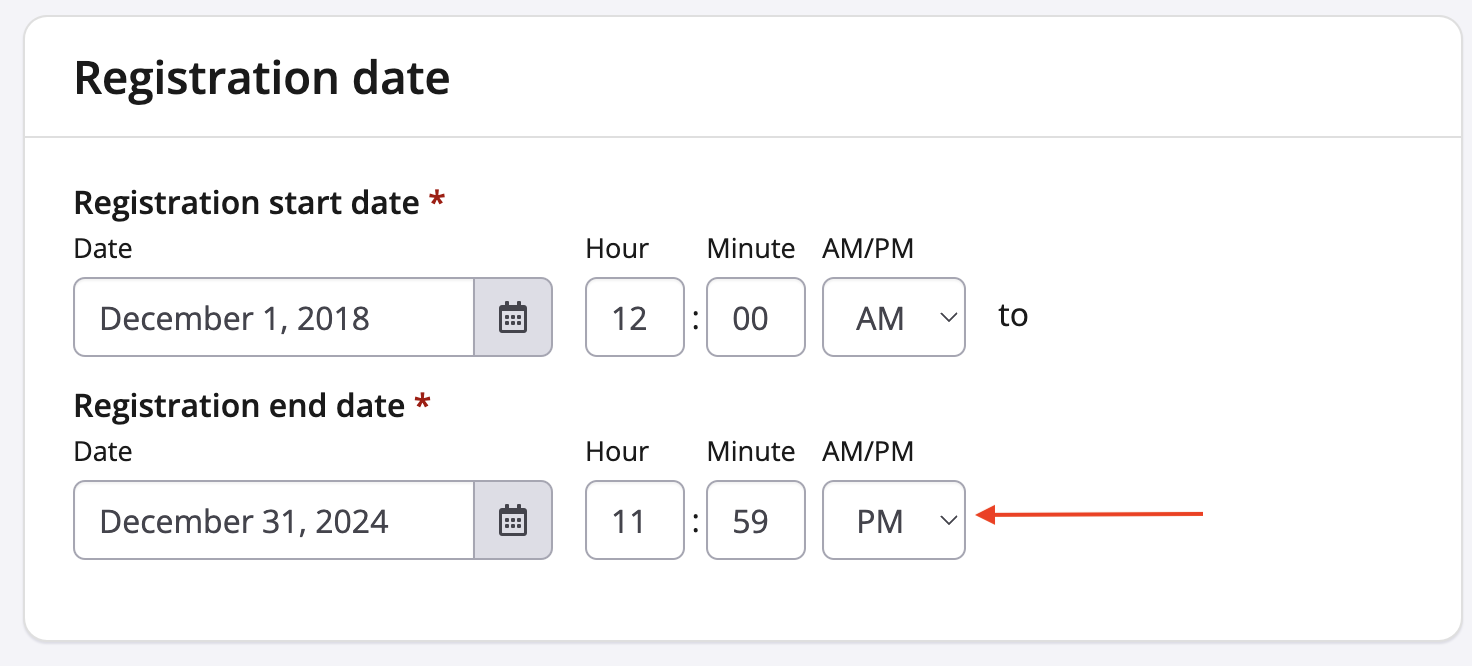The height and width of the screenshot is (666, 1472).
Task: Click the Date label under Registration end date
Action: 103,451
